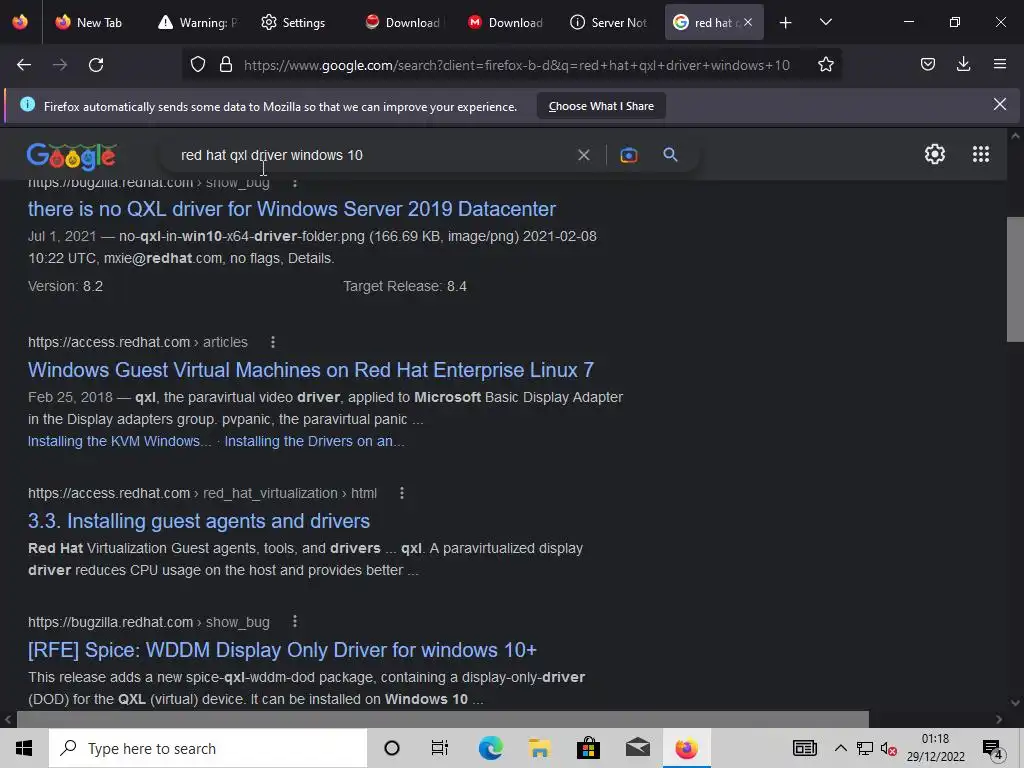Close the red hat search tab
The width and height of the screenshot is (1024, 768).
(748, 23)
